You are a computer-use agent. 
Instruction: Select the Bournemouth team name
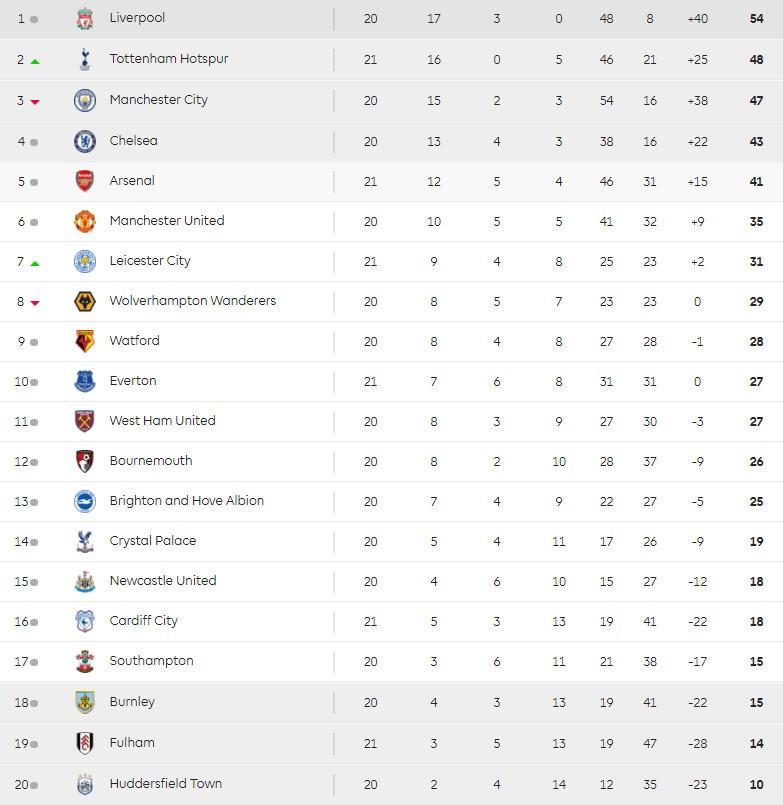(151, 461)
